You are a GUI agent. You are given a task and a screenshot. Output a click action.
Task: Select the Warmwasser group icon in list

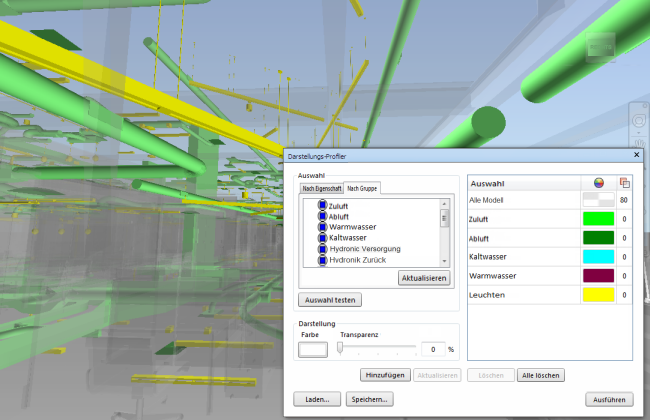[323, 227]
